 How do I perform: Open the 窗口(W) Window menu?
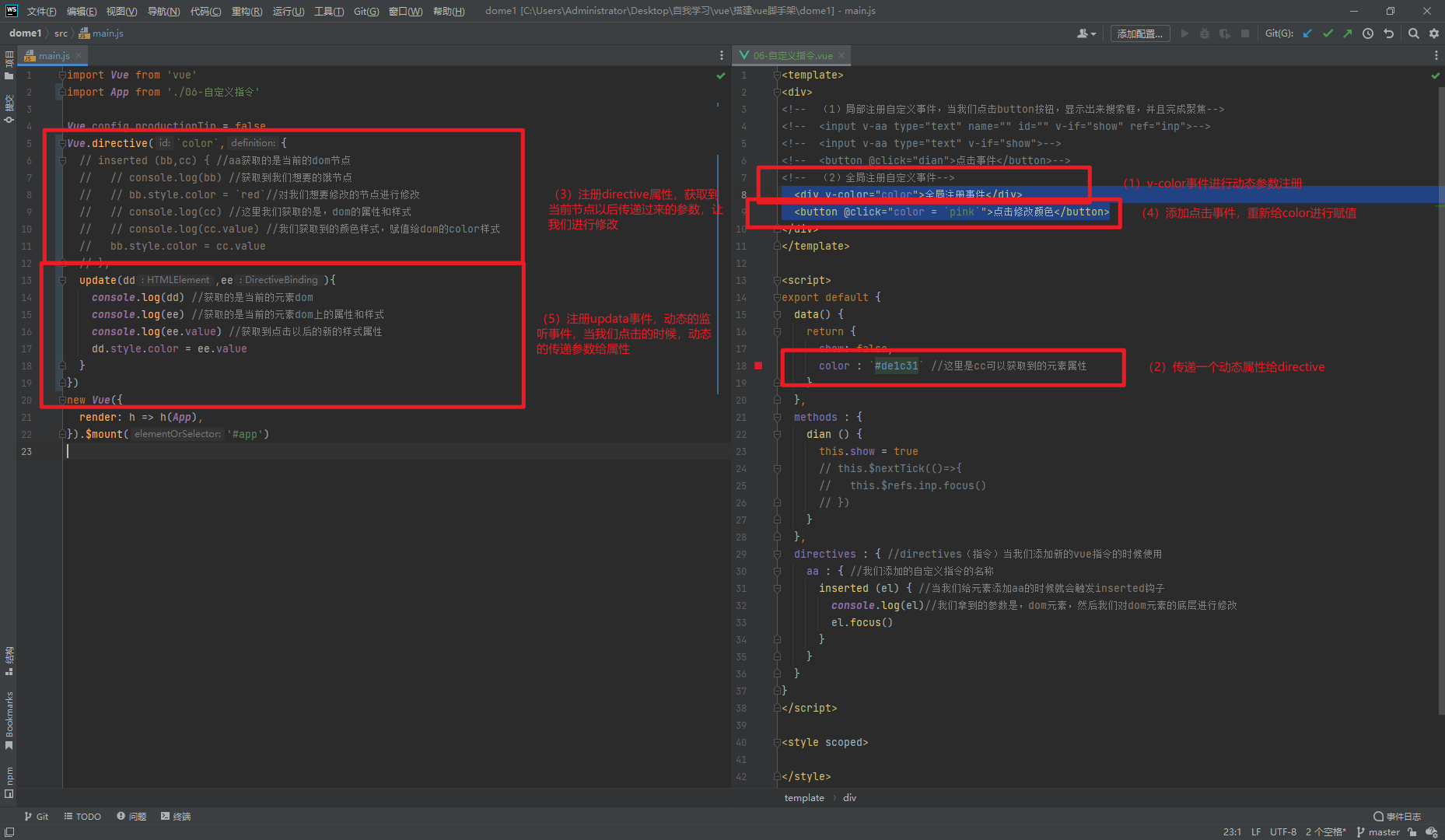406,11
